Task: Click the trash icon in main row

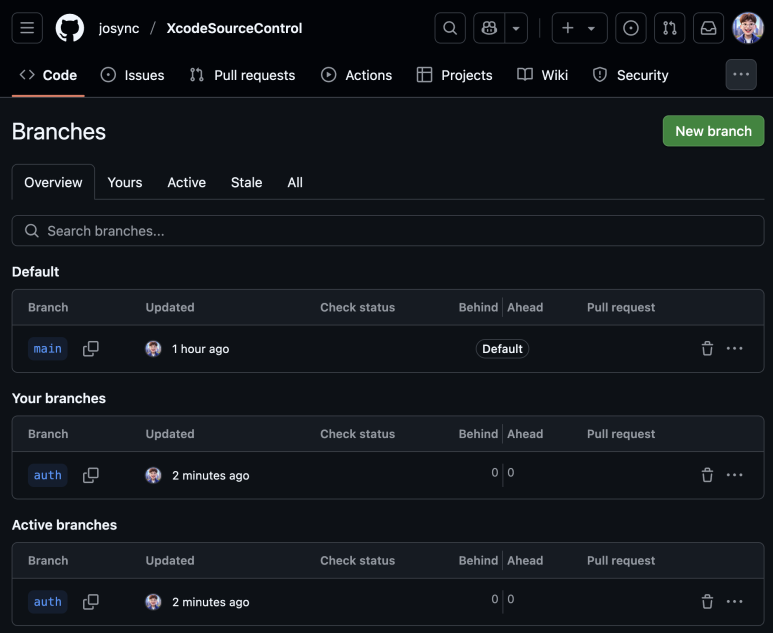Action: click(707, 349)
